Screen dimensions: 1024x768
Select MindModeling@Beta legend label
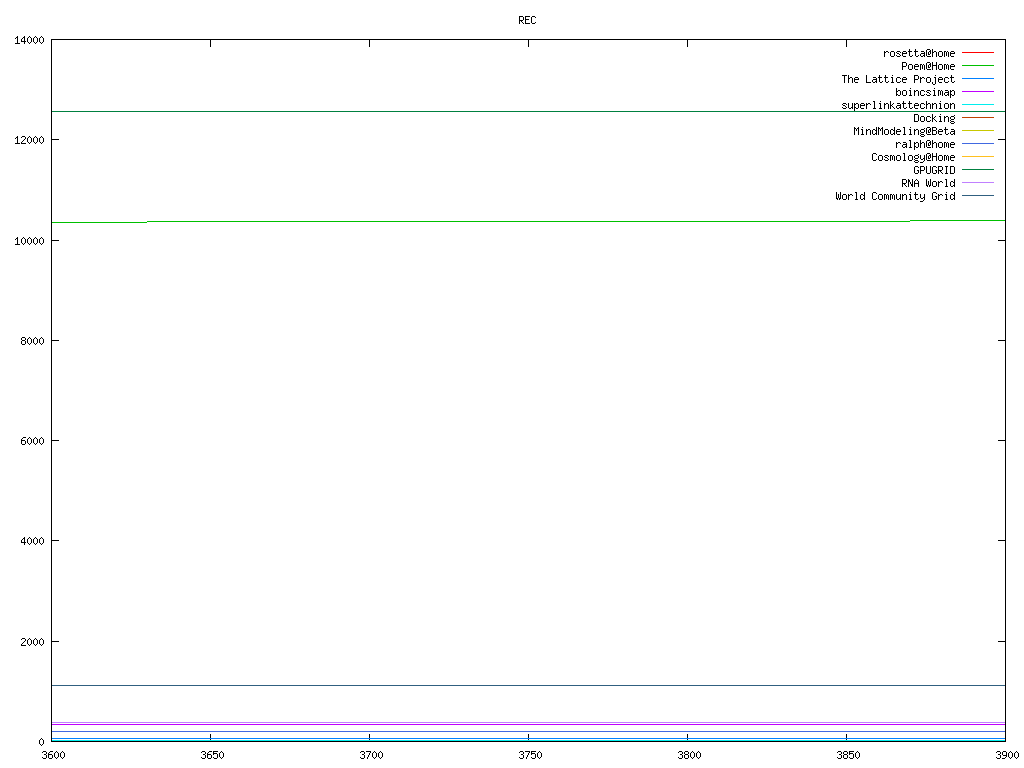coord(904,131)
